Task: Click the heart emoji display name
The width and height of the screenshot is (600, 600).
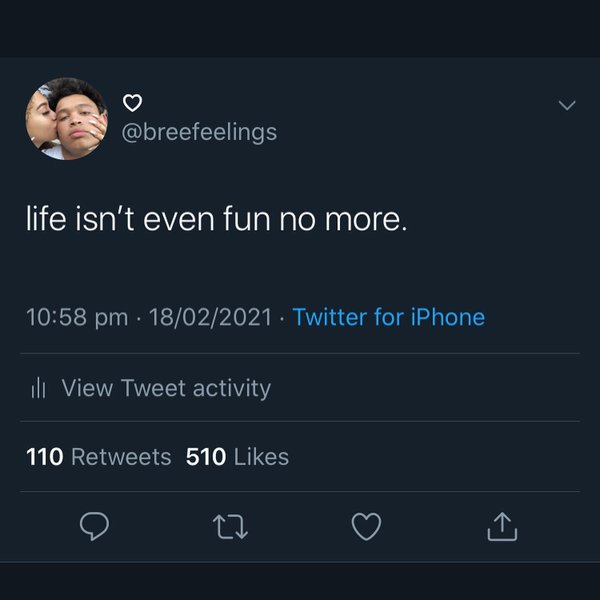Action: point(133,102)
